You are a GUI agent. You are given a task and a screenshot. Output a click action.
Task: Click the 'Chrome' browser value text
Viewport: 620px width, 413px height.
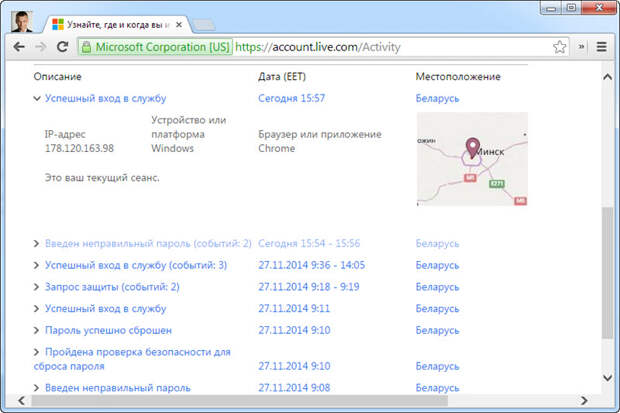point(276,148)
